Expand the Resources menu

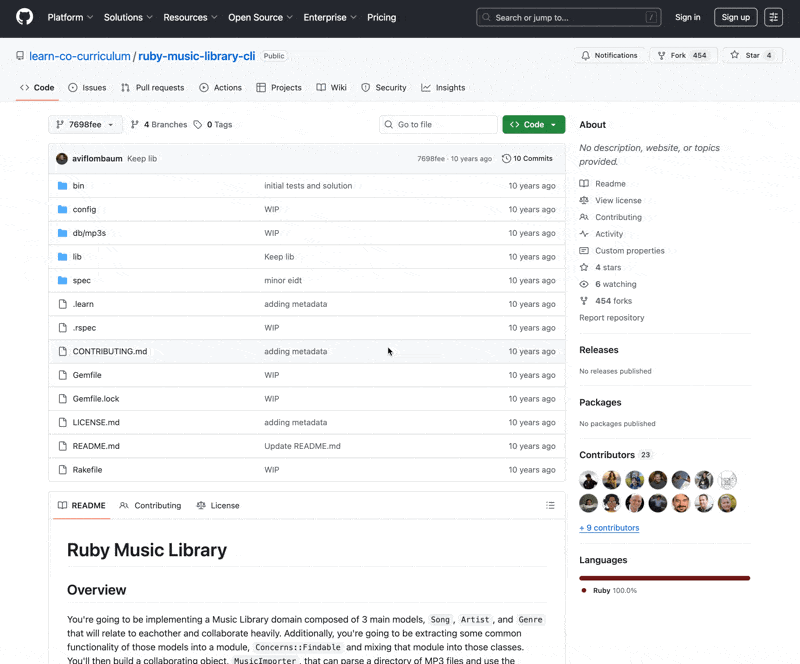point(190,17)
